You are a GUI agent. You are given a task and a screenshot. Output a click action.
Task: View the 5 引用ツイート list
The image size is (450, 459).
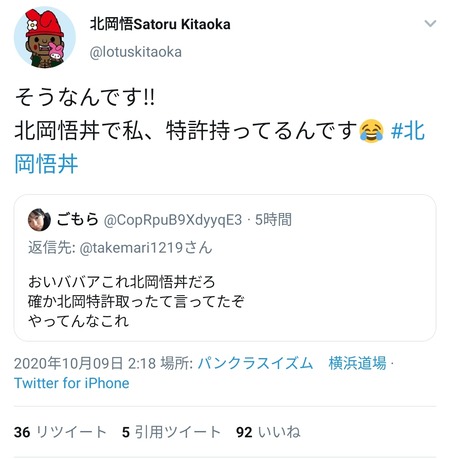[171, 432]
